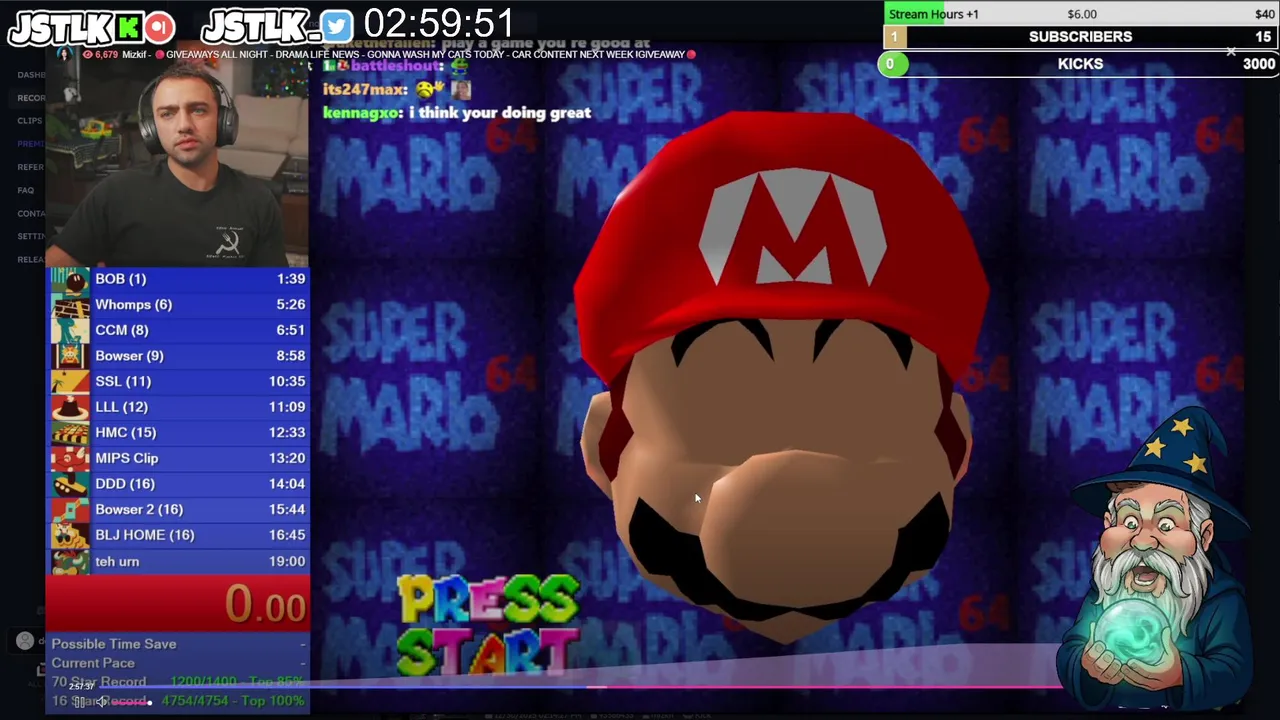1280x720 pixels.
Task: Select the 8:58 Bowser split time
Action: click(290, 356)
